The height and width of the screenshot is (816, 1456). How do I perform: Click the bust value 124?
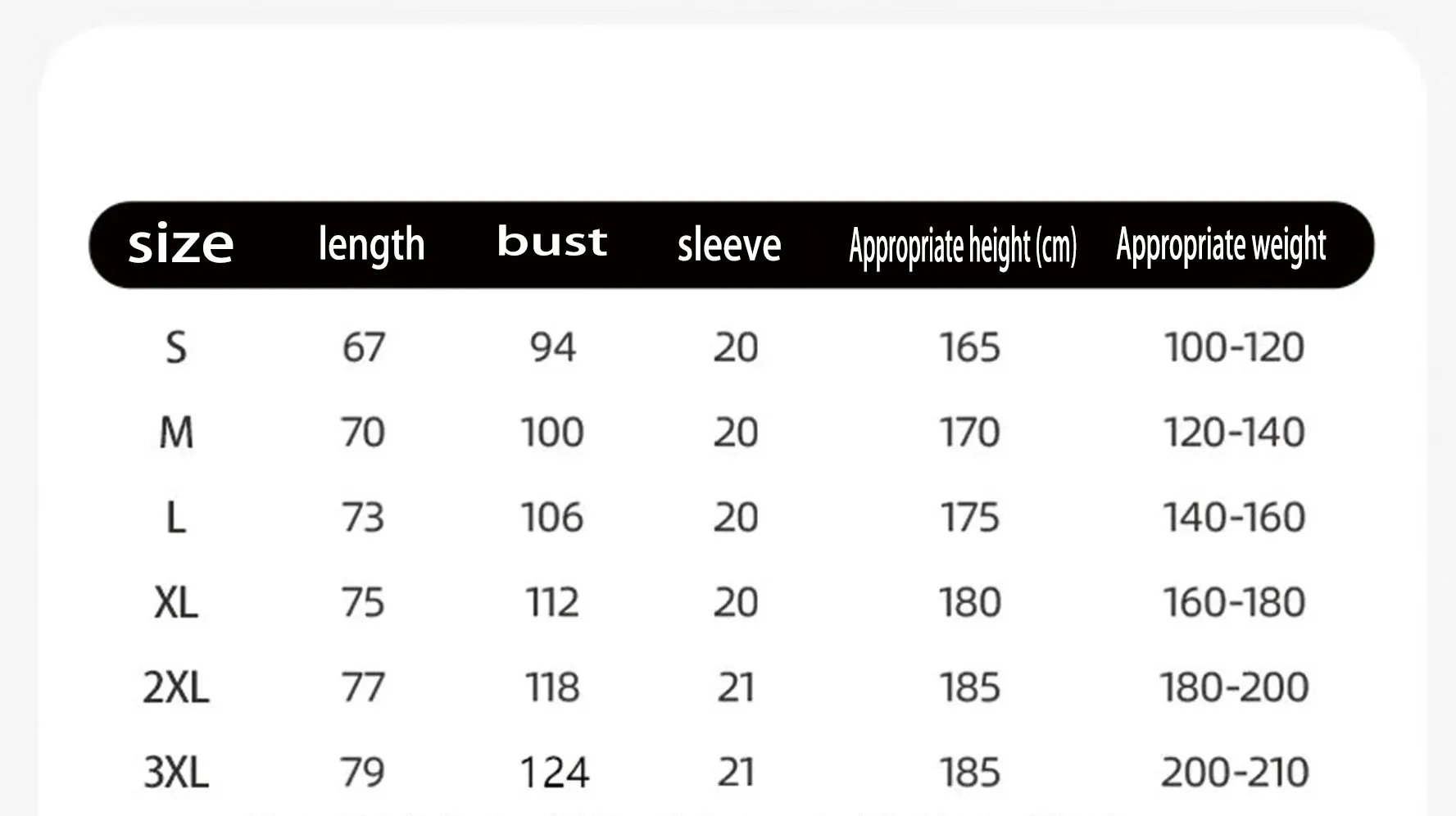[x=555, y=773]
